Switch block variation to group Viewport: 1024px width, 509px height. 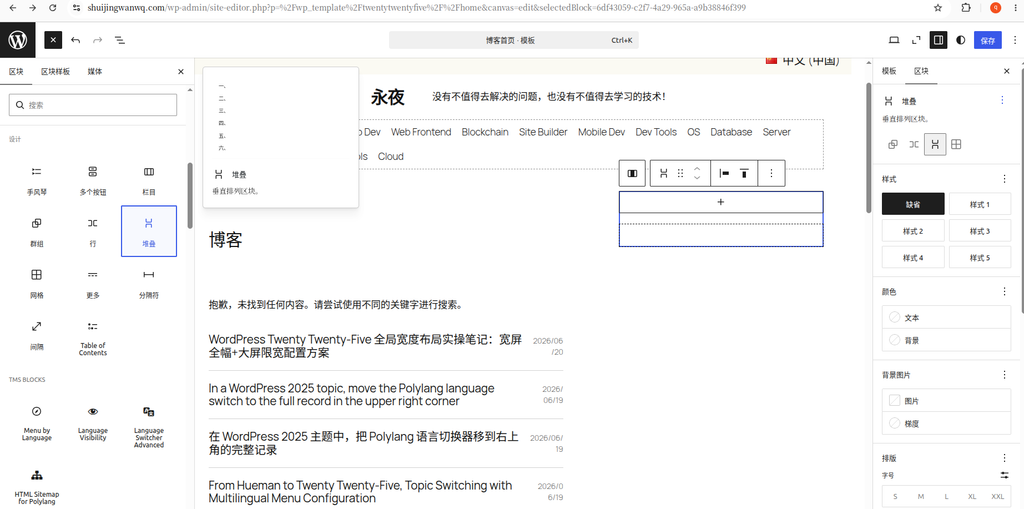(x=893, y=144)
